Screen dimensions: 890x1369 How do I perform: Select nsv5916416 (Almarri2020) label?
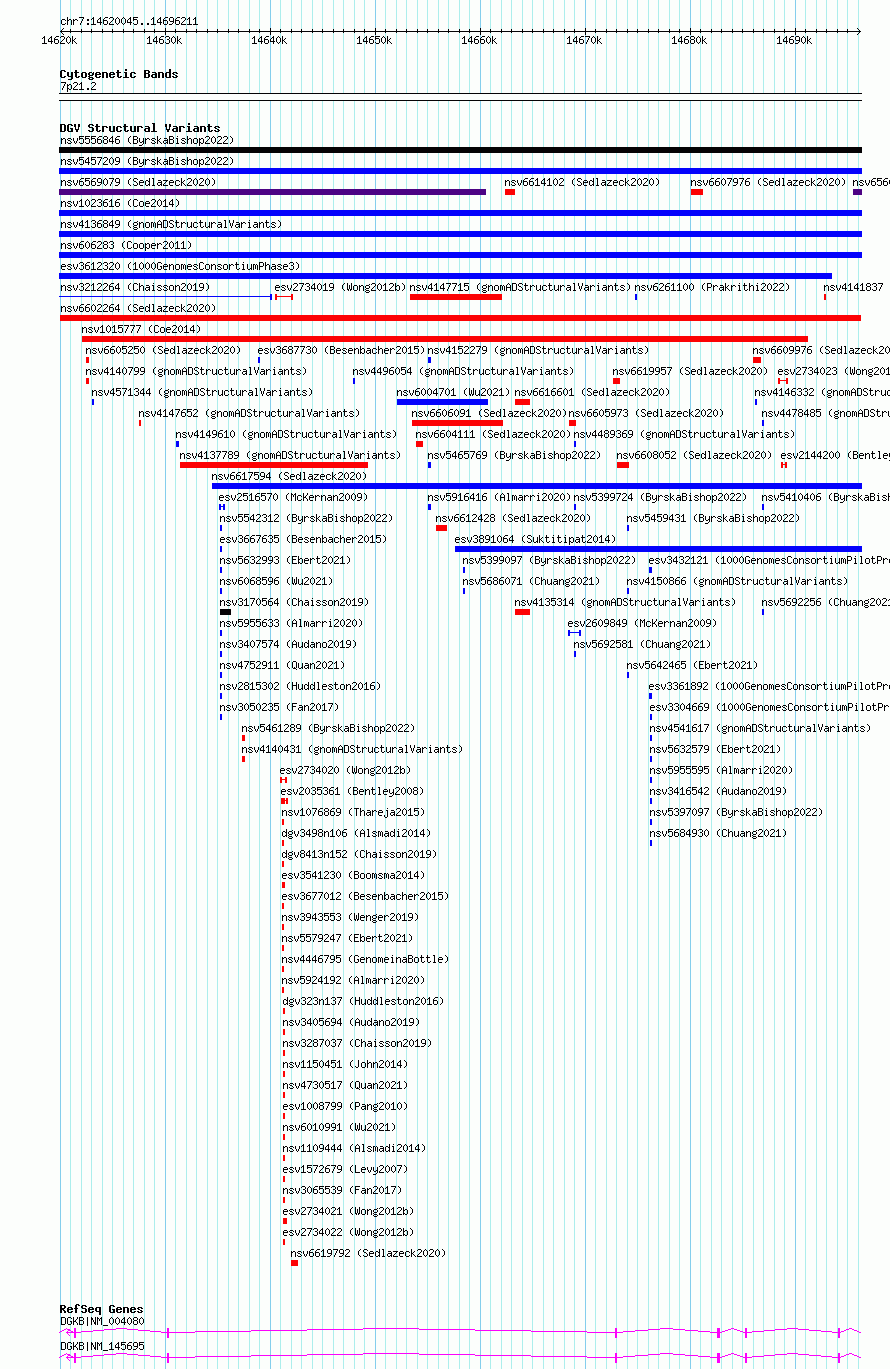click(x=500, y=497)
